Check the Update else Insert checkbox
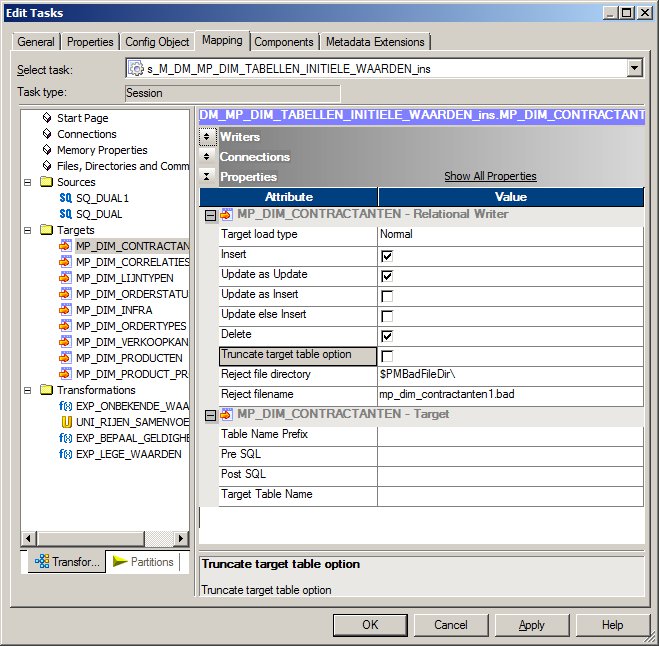Screen dimensions: 659x646 (x=387, y=316)
